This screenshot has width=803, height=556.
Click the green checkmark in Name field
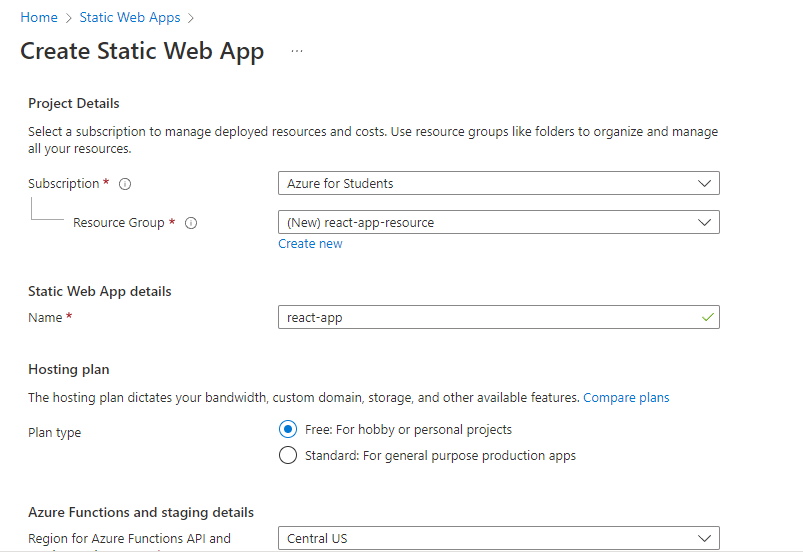(708, 317)
